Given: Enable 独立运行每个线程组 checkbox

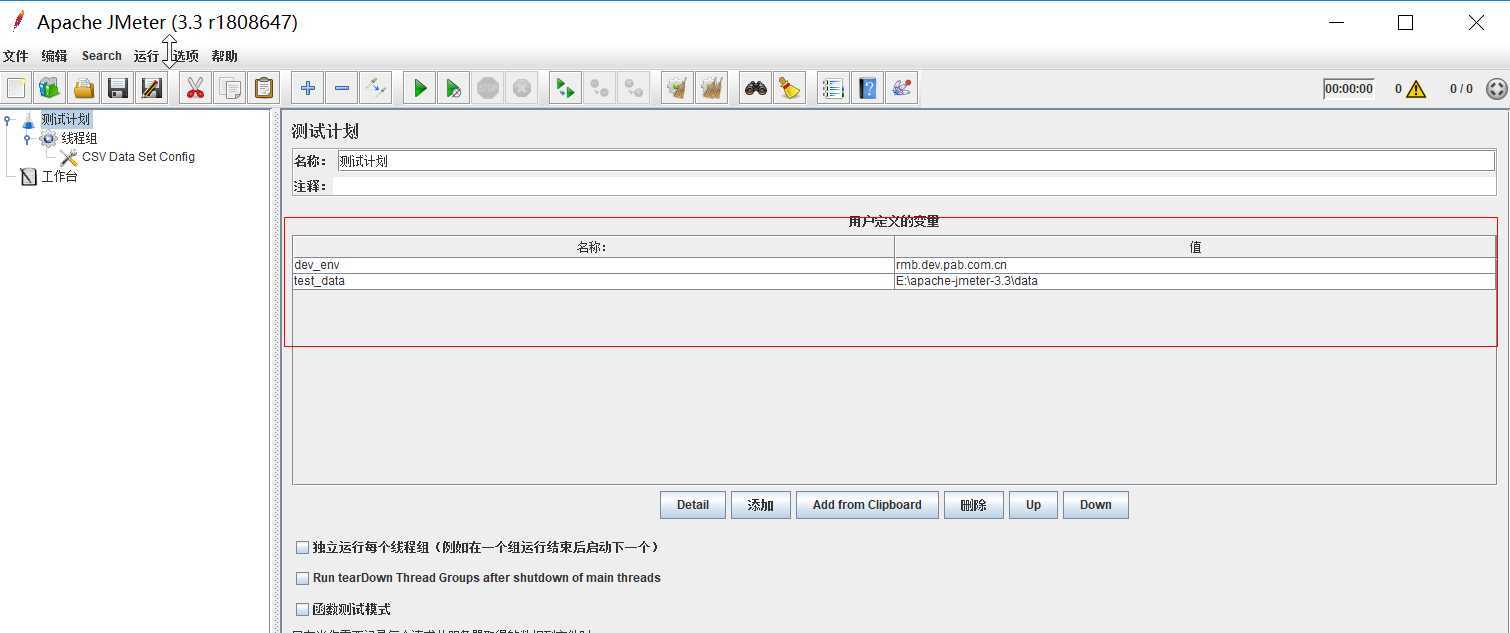Looking at the screenshot, I should point(302,548).
